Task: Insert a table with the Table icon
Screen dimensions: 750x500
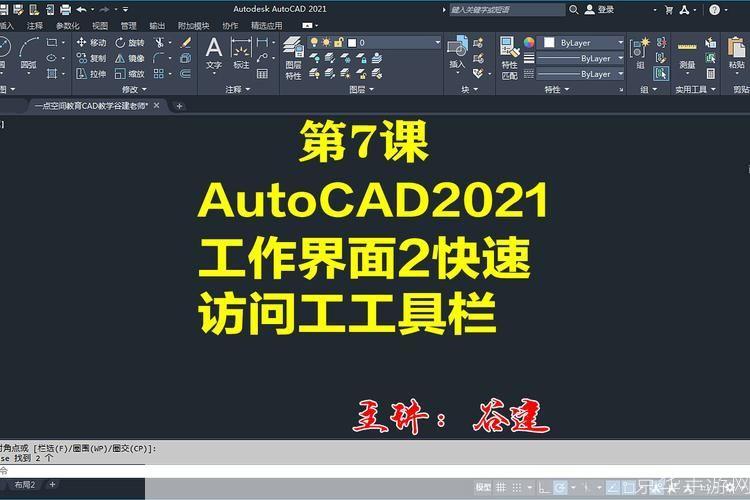Action: coord(262,74)
